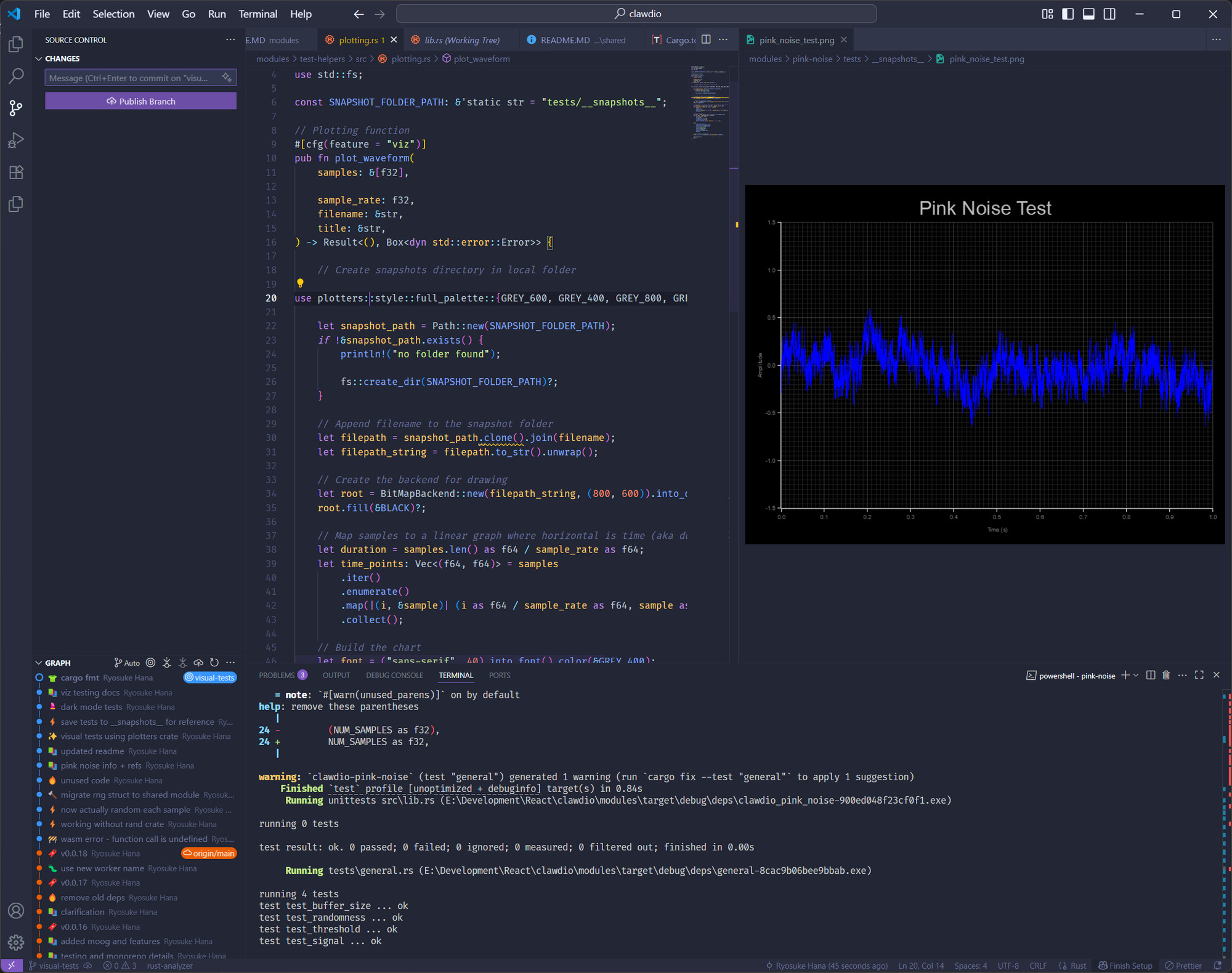The image size is (1232, 973).
Task: Open the remote window indicator
Action: click(13, 965)
